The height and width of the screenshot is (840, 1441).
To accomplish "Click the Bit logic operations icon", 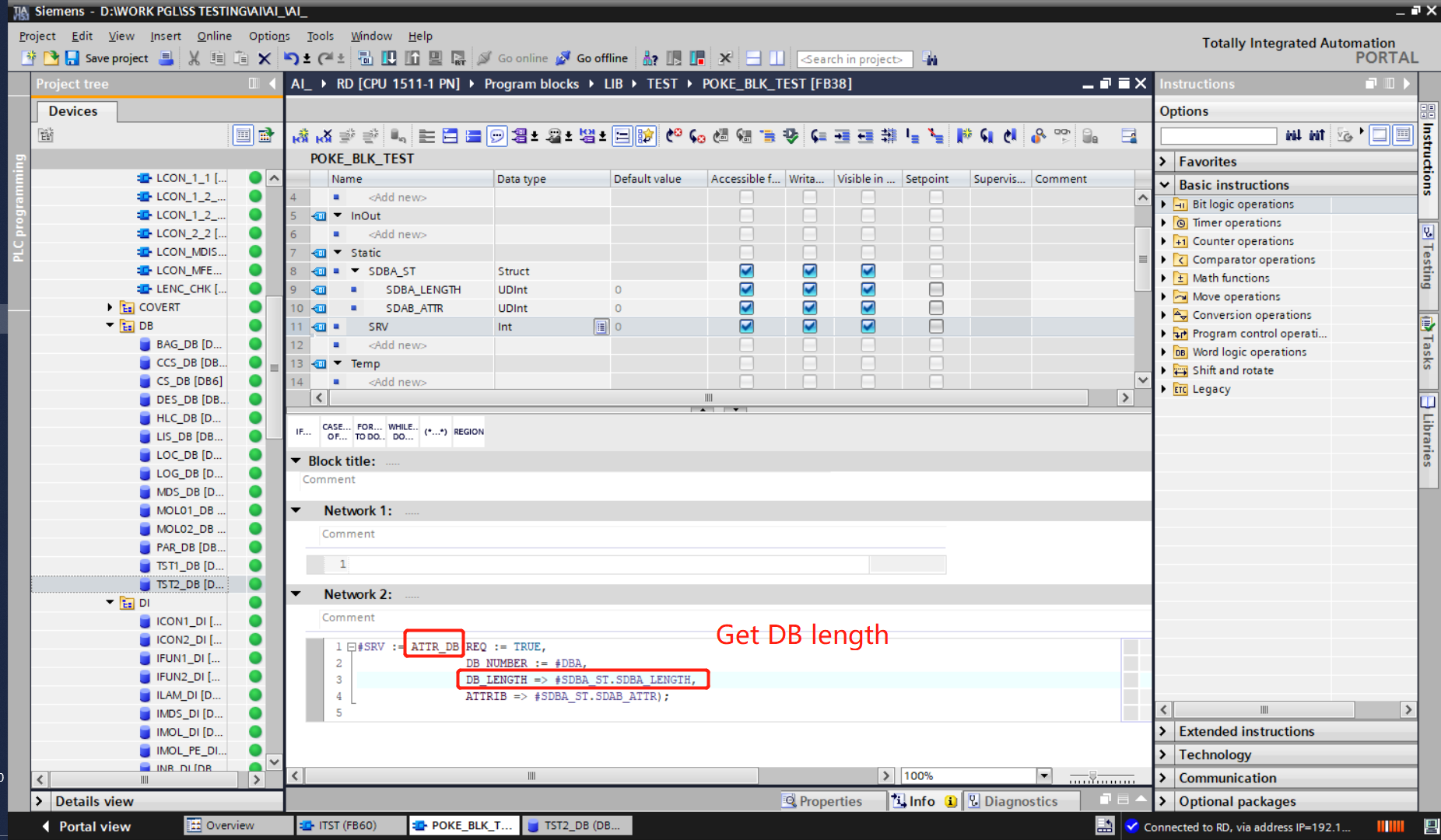I will (x=1180, y=205).
